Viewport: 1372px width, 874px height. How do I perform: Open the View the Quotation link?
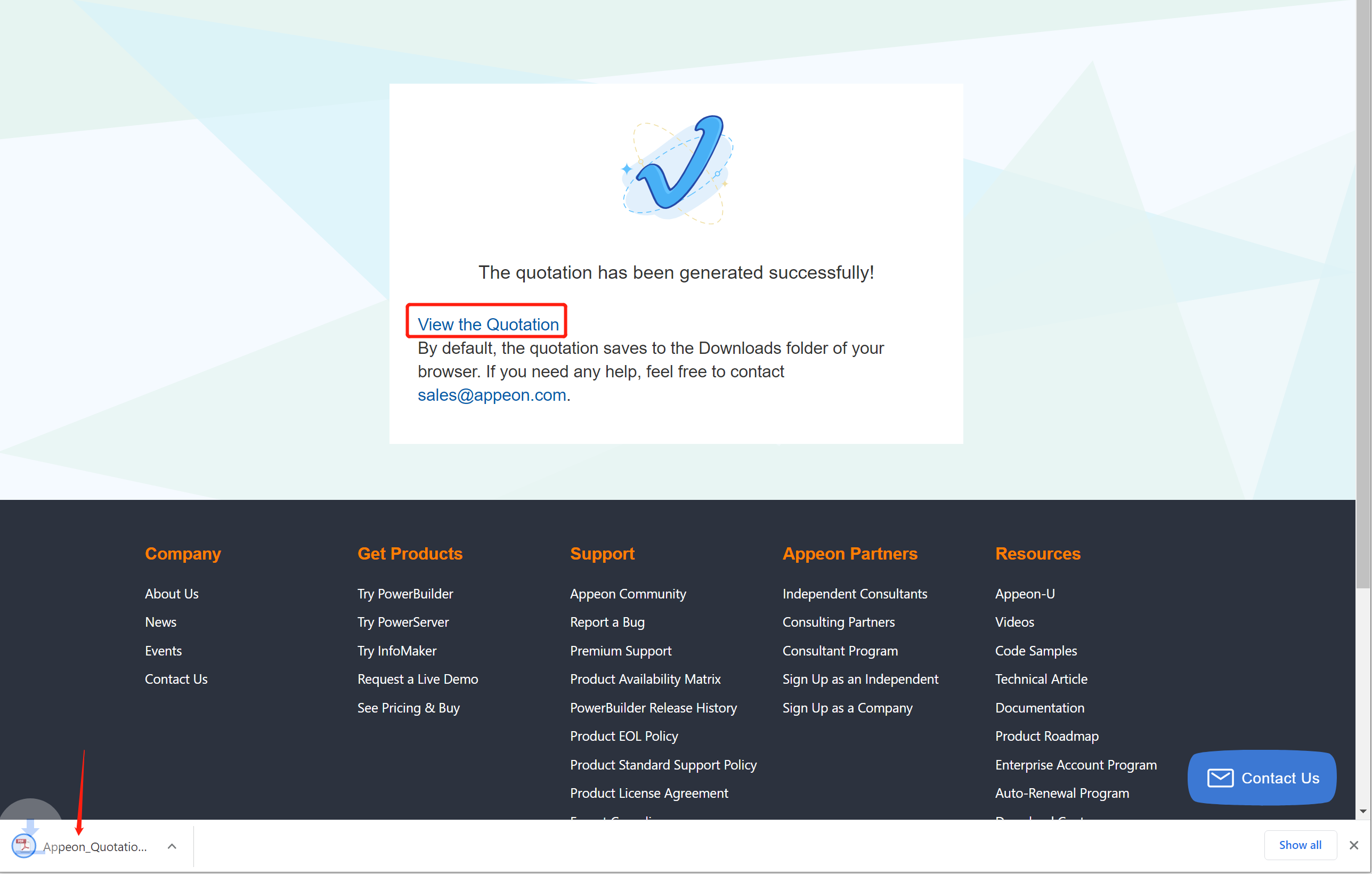click(x=488, y=324)
